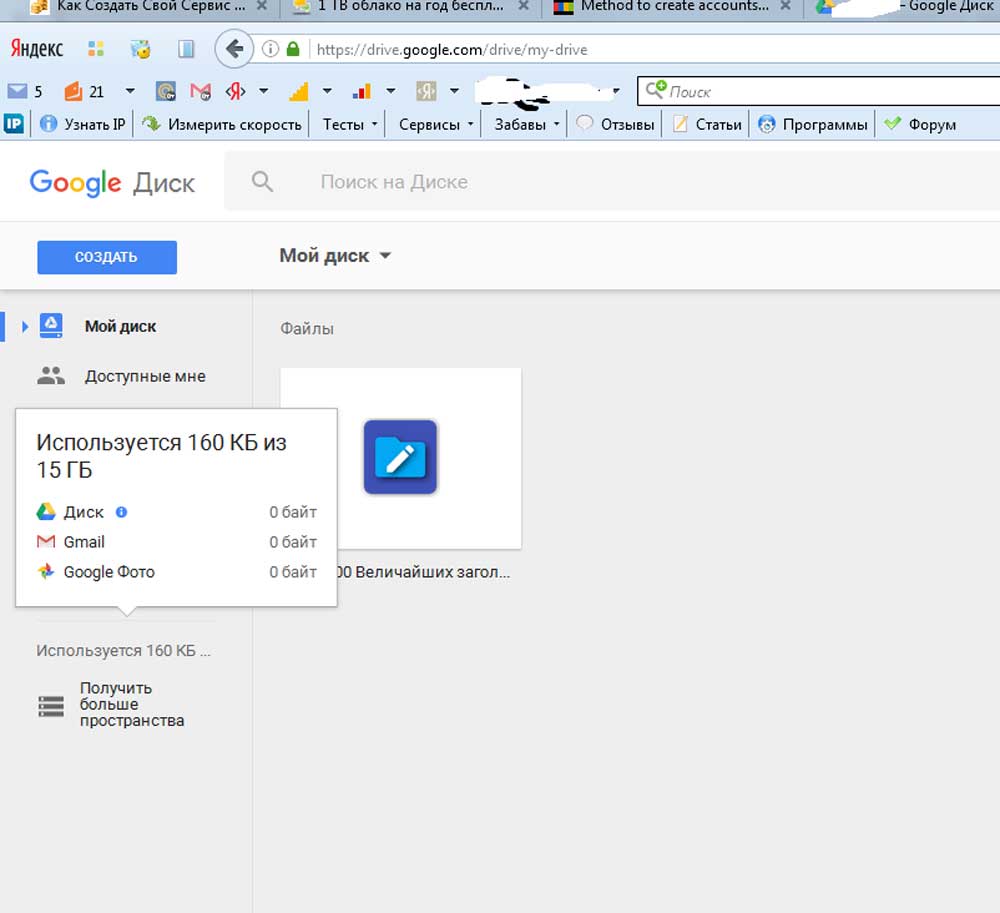1000x913 pixels.
Task: Open the Забавы dropdown menu
Action: [x=527, y=124]
